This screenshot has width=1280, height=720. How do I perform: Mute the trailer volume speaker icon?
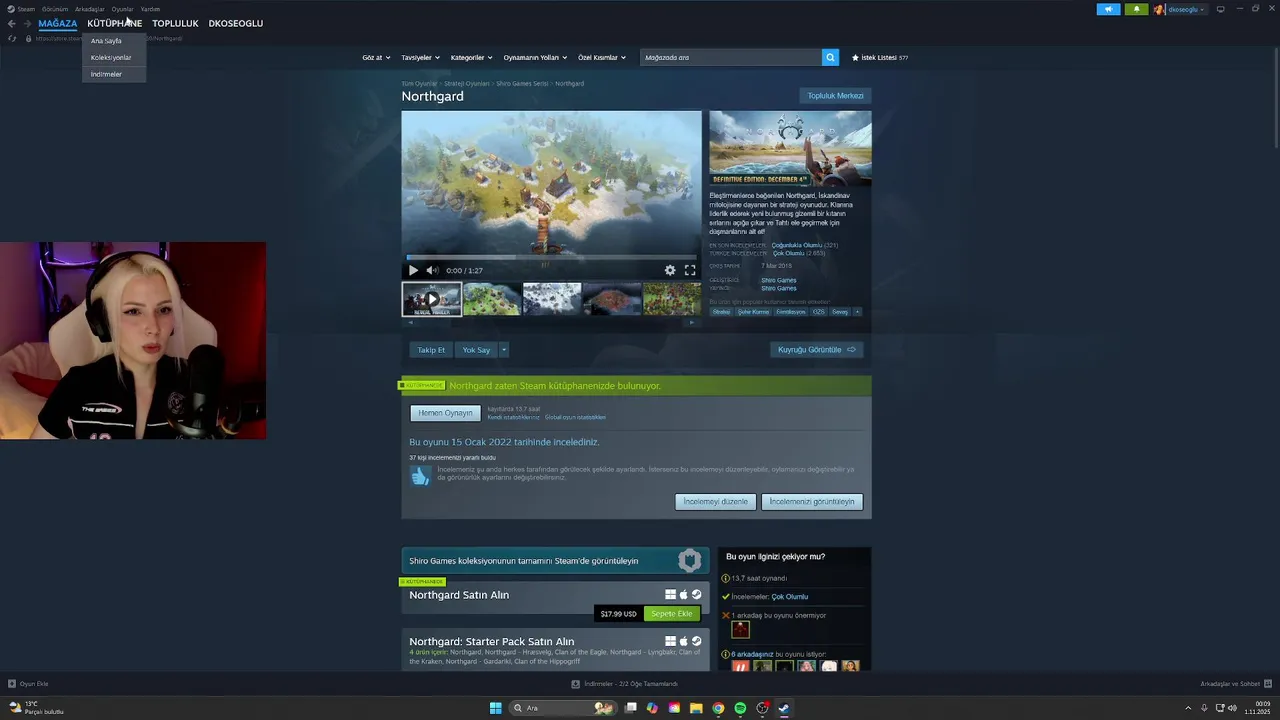click(432, 270)
